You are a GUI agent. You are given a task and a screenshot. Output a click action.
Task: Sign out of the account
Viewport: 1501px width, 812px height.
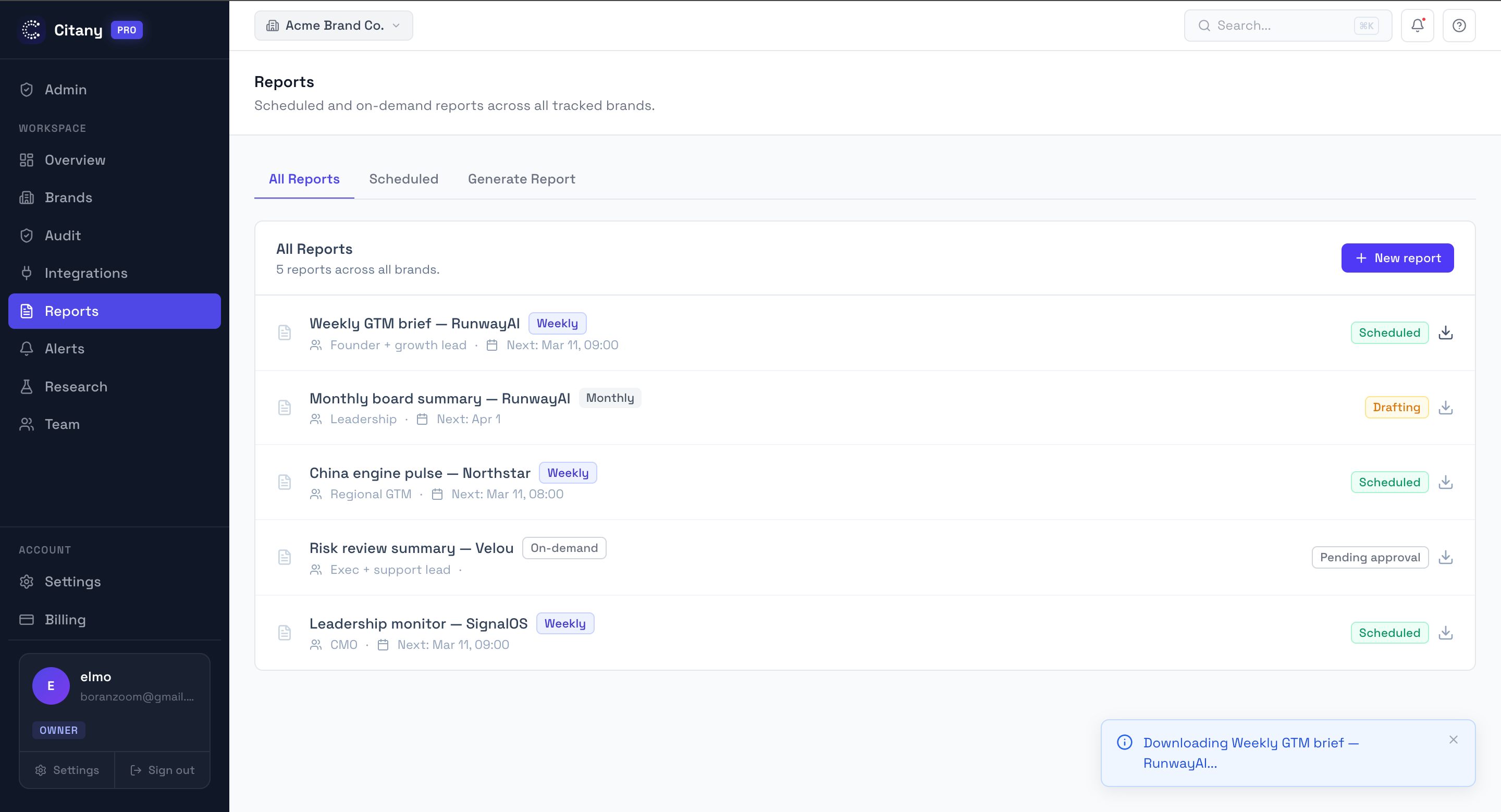point(163,769)
